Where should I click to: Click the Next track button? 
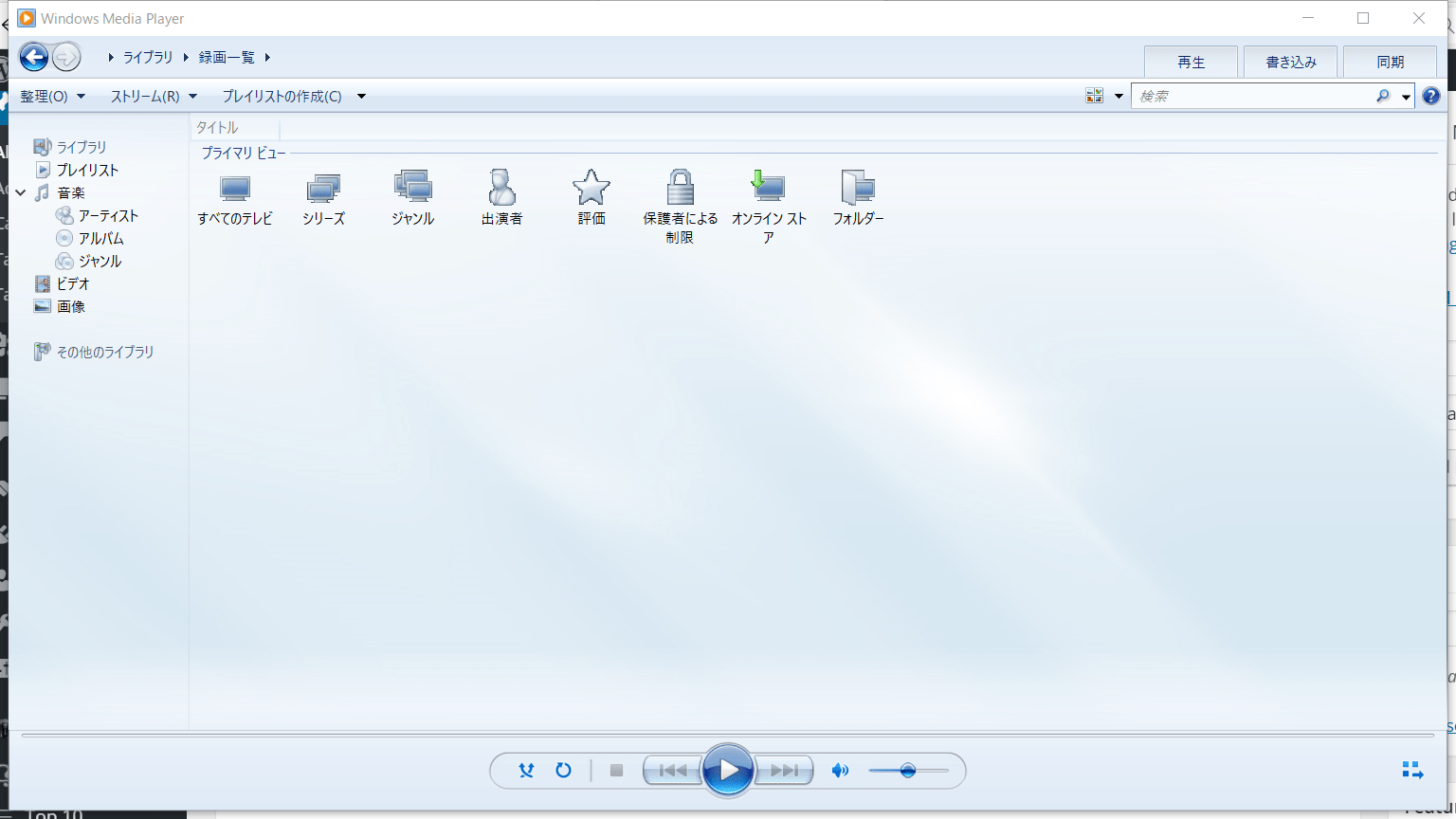(x=784, y=771)
